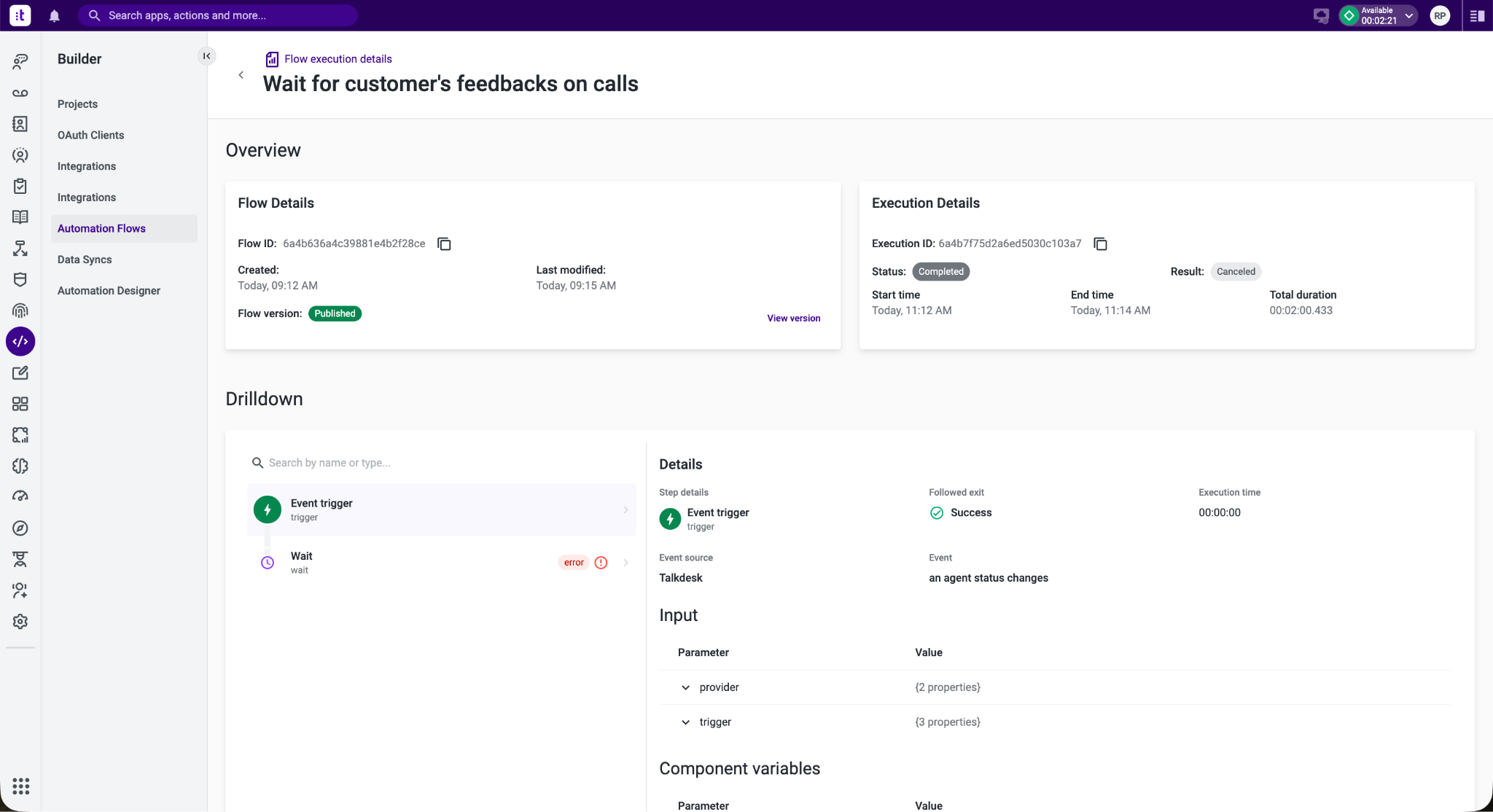Click the 'an agent status changes' event text
The height and width of the screenshot is (812, 1493).
(x=989, y=578)
